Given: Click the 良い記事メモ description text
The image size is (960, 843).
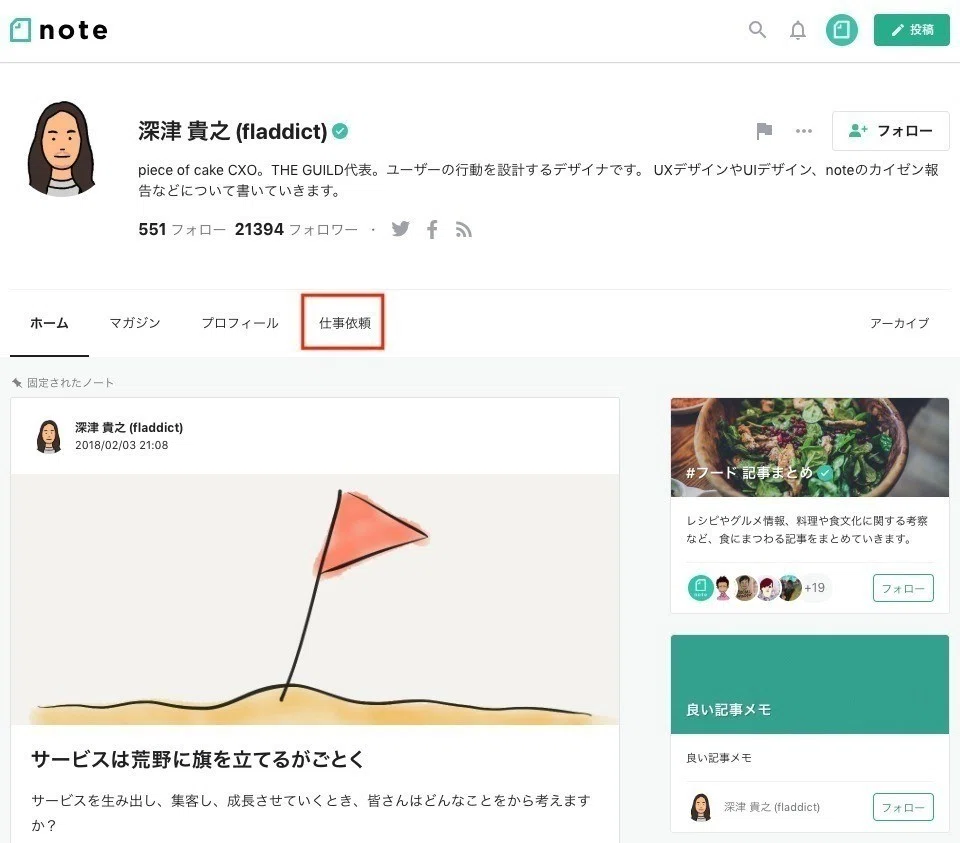Looking at the screenshot, I should (x=719, y=758).
